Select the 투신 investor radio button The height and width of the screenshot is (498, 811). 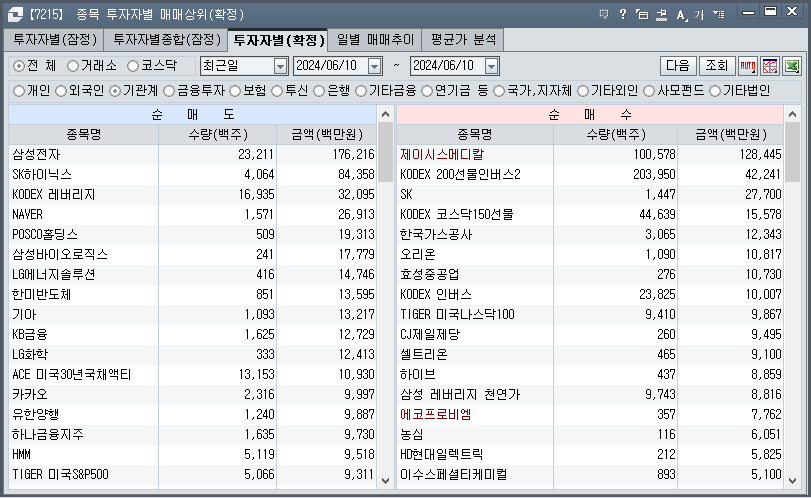pyautogui.click(x=277, y=91)
